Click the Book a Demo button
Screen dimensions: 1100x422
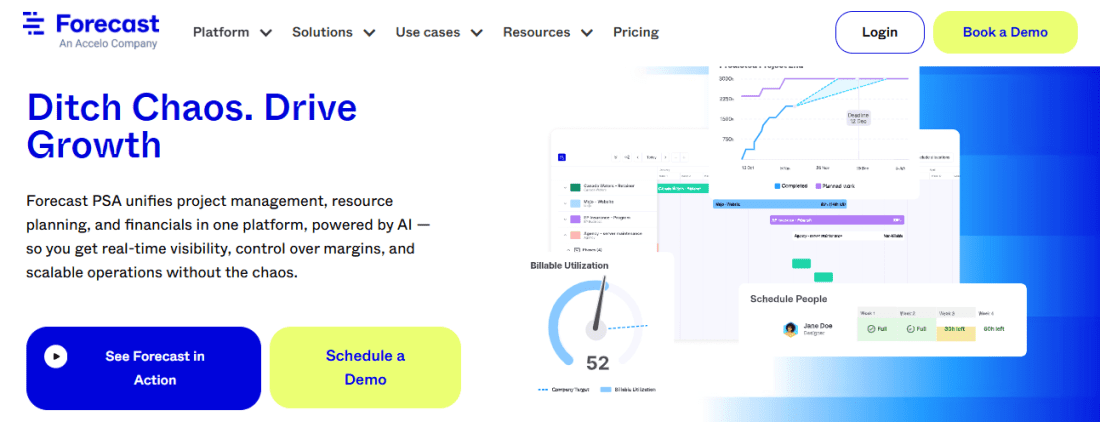coord(1005,32)
